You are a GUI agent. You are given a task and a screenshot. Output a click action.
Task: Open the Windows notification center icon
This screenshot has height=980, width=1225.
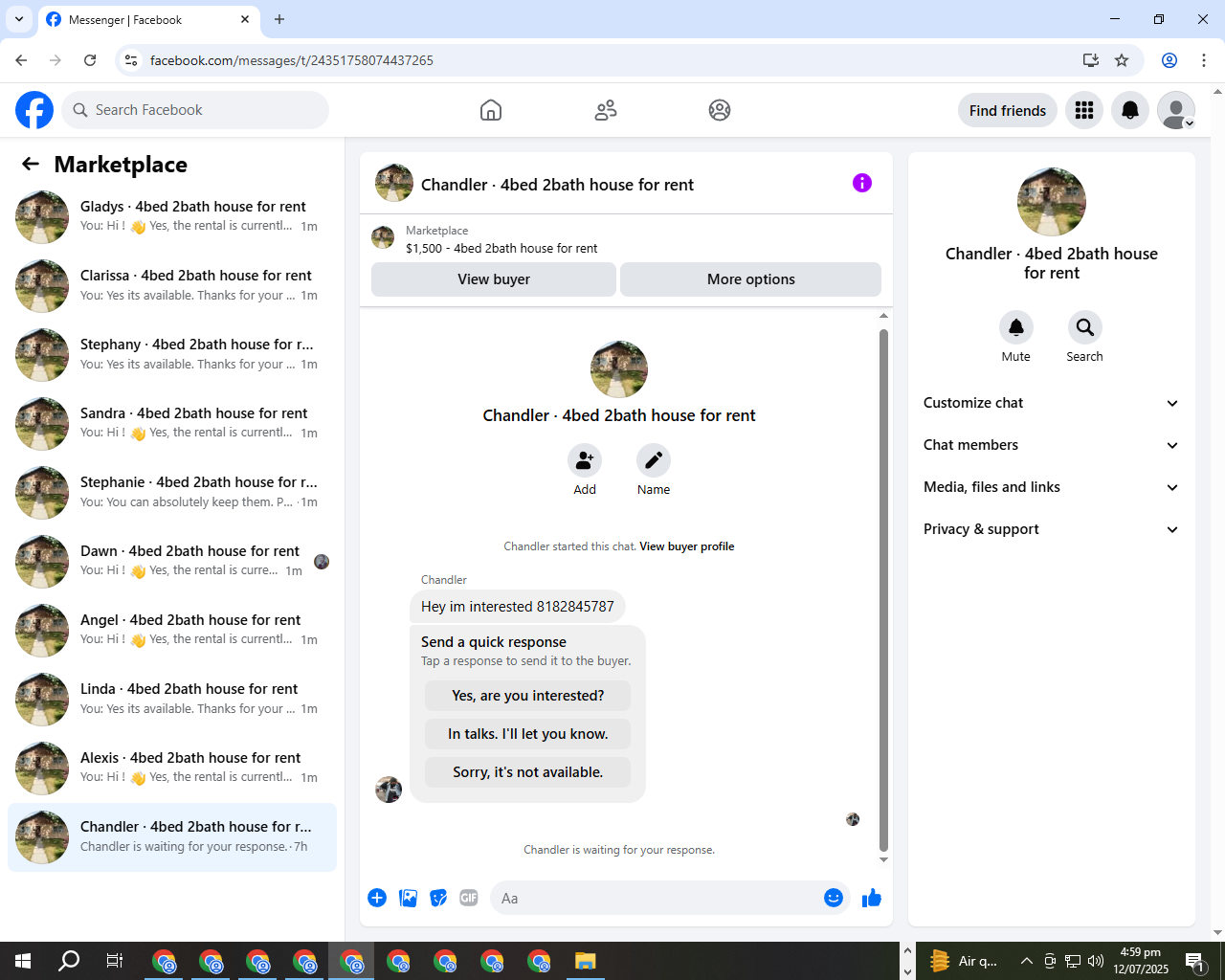tap(1194, 961)
